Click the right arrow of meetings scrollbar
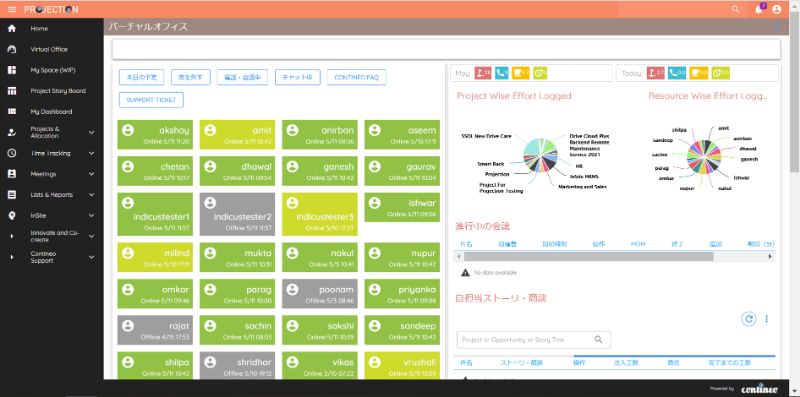Image resolution: width=800 pixels, height=397 pixels. [x=770, y=257]
